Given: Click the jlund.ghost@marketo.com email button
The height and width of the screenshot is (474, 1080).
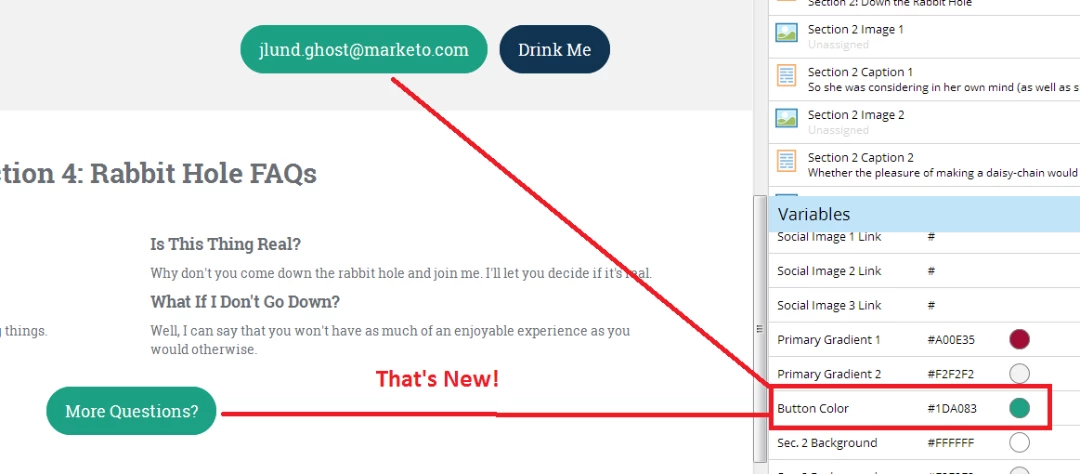Looking at the screenshot, I should click(x=364, y=50).
